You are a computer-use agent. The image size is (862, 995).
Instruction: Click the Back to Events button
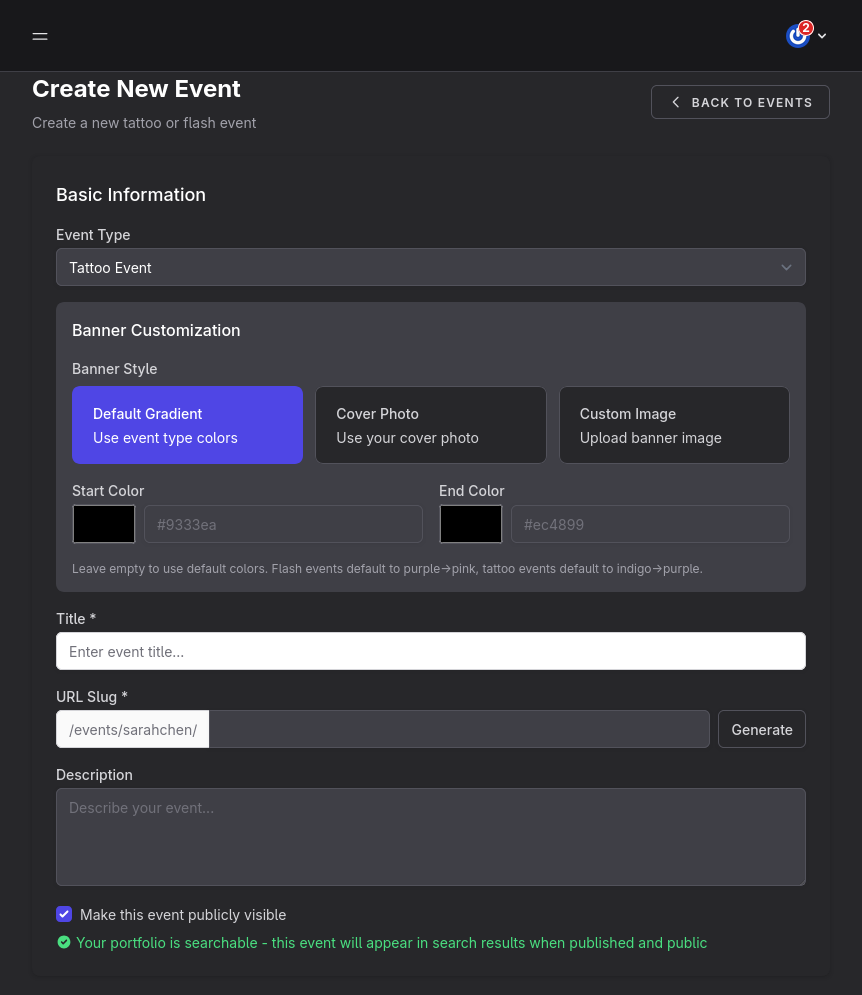point(740,102)
